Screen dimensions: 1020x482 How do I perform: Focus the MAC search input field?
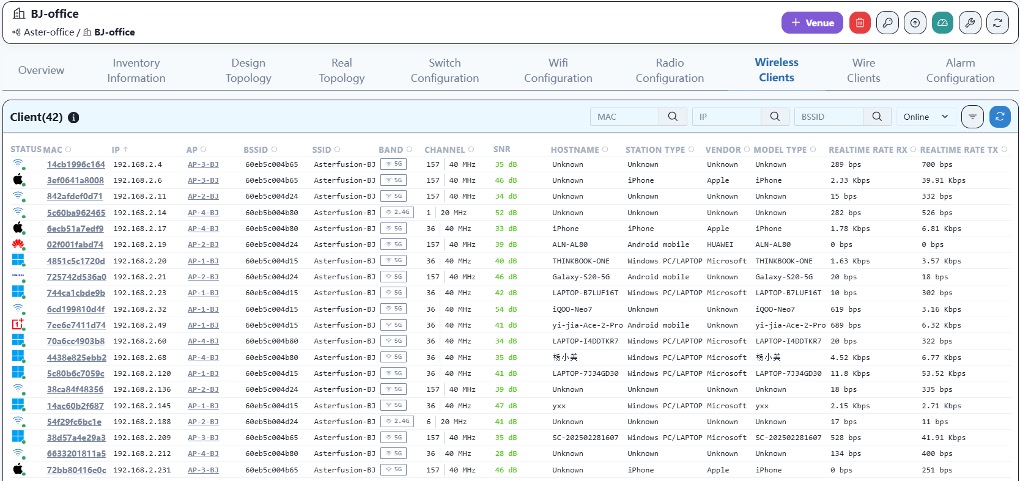[x=625, y=116]
